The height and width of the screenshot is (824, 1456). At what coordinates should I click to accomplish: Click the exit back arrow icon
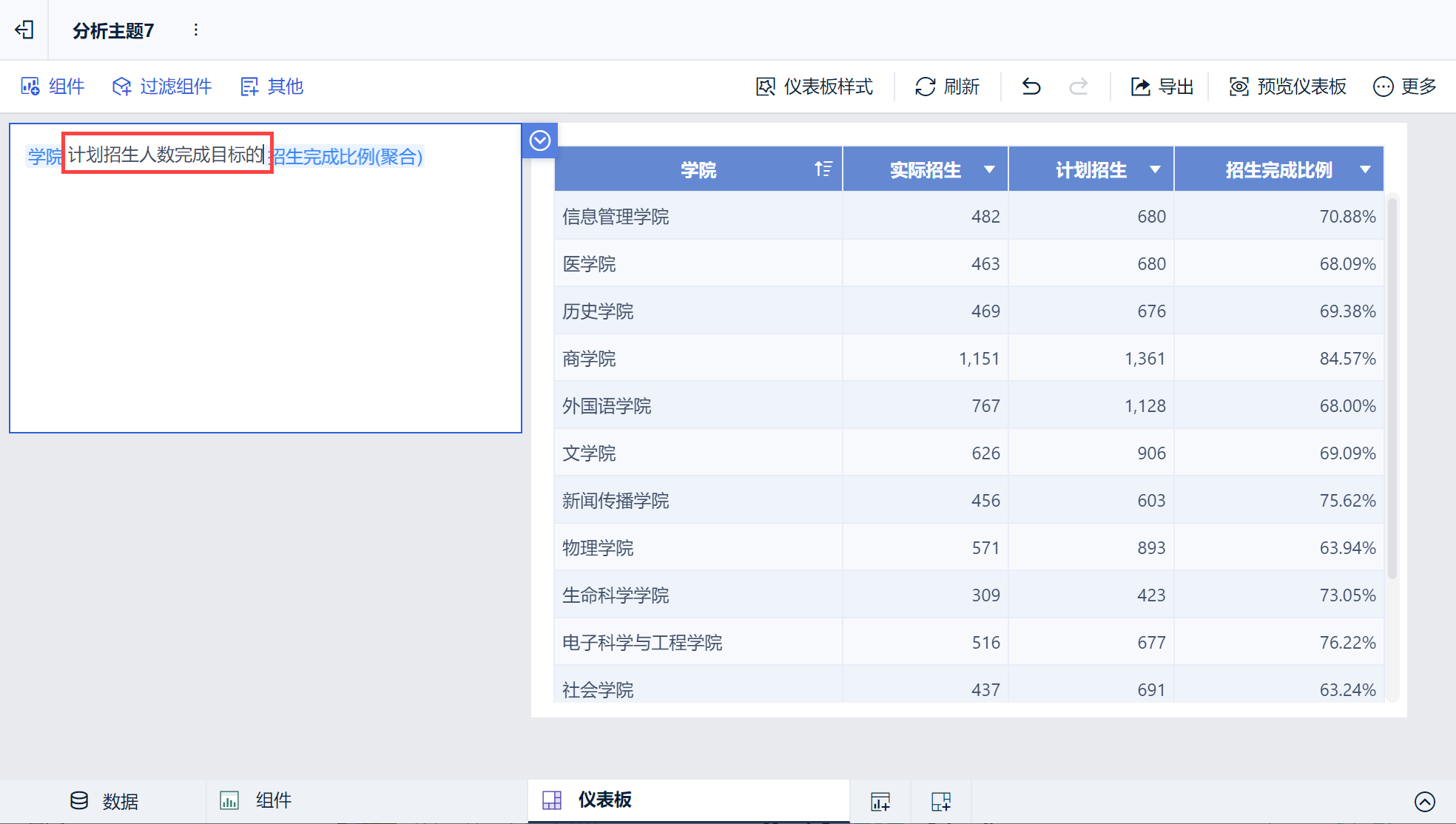coord(24,30)
